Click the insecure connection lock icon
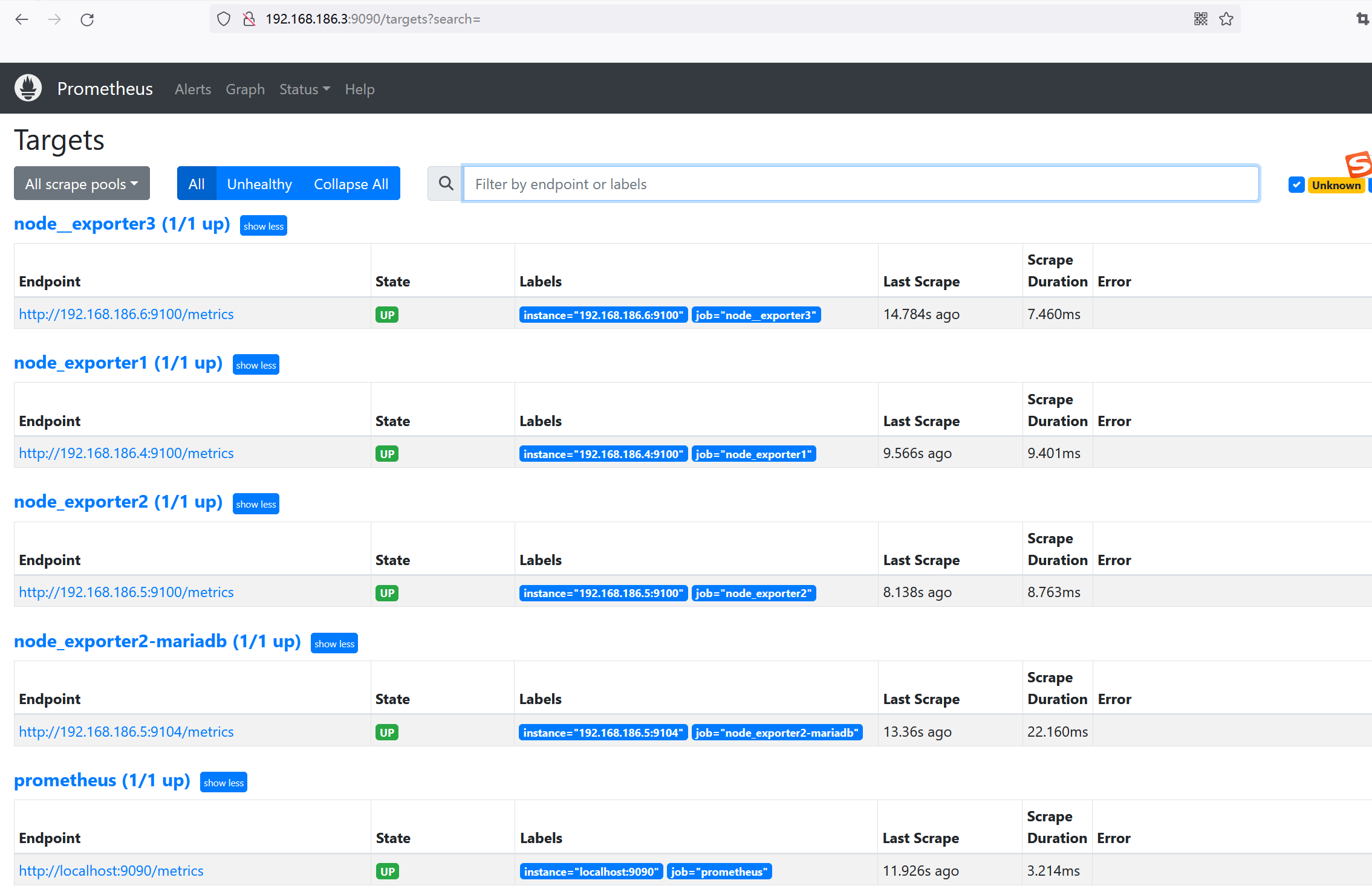 [249, 19]
